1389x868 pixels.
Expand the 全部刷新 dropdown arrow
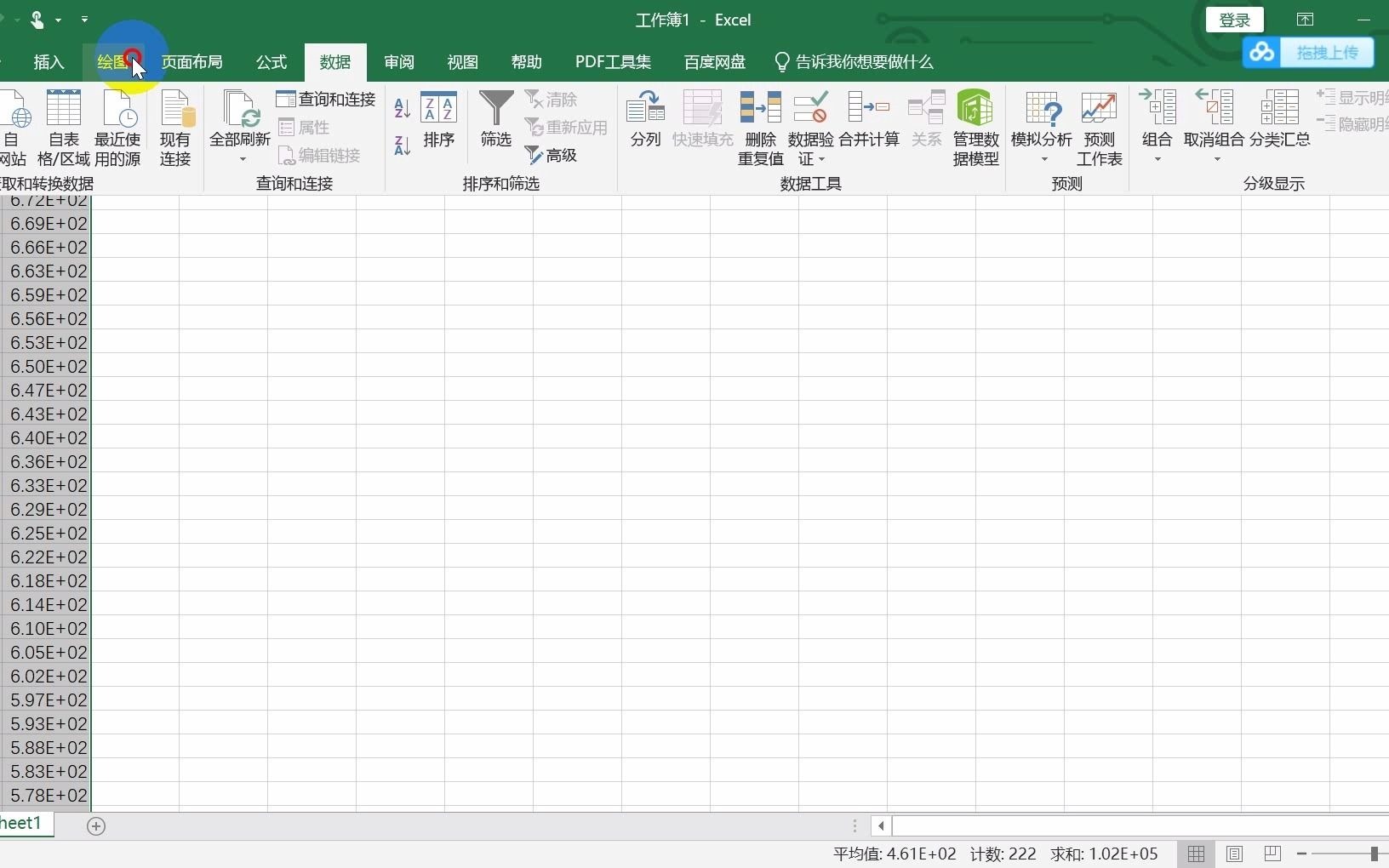point(243,159)
